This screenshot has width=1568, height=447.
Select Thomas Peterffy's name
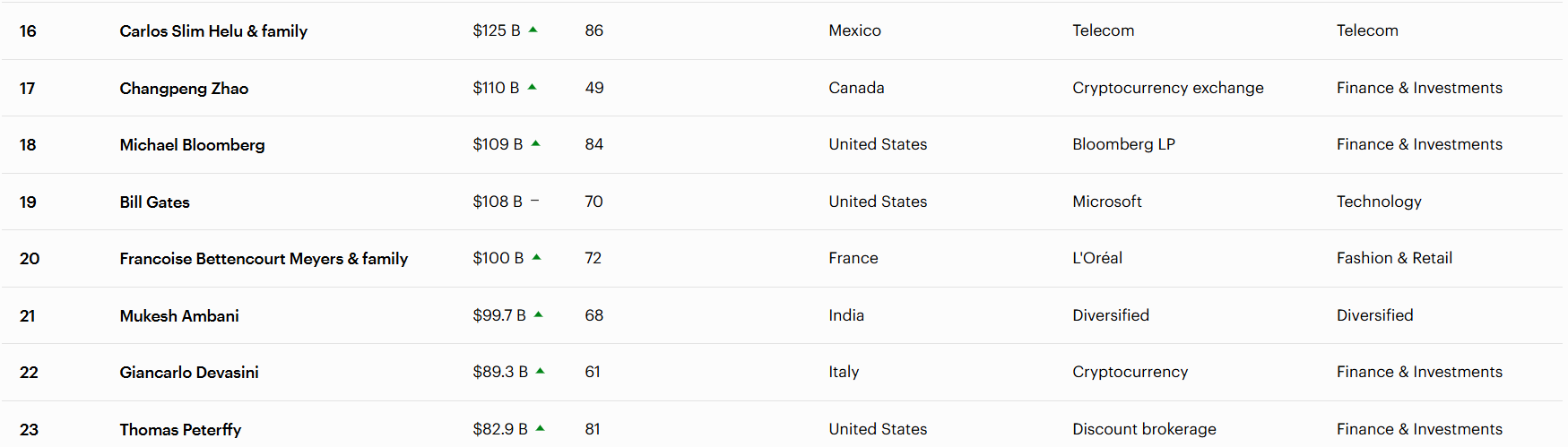pos(180,430)
